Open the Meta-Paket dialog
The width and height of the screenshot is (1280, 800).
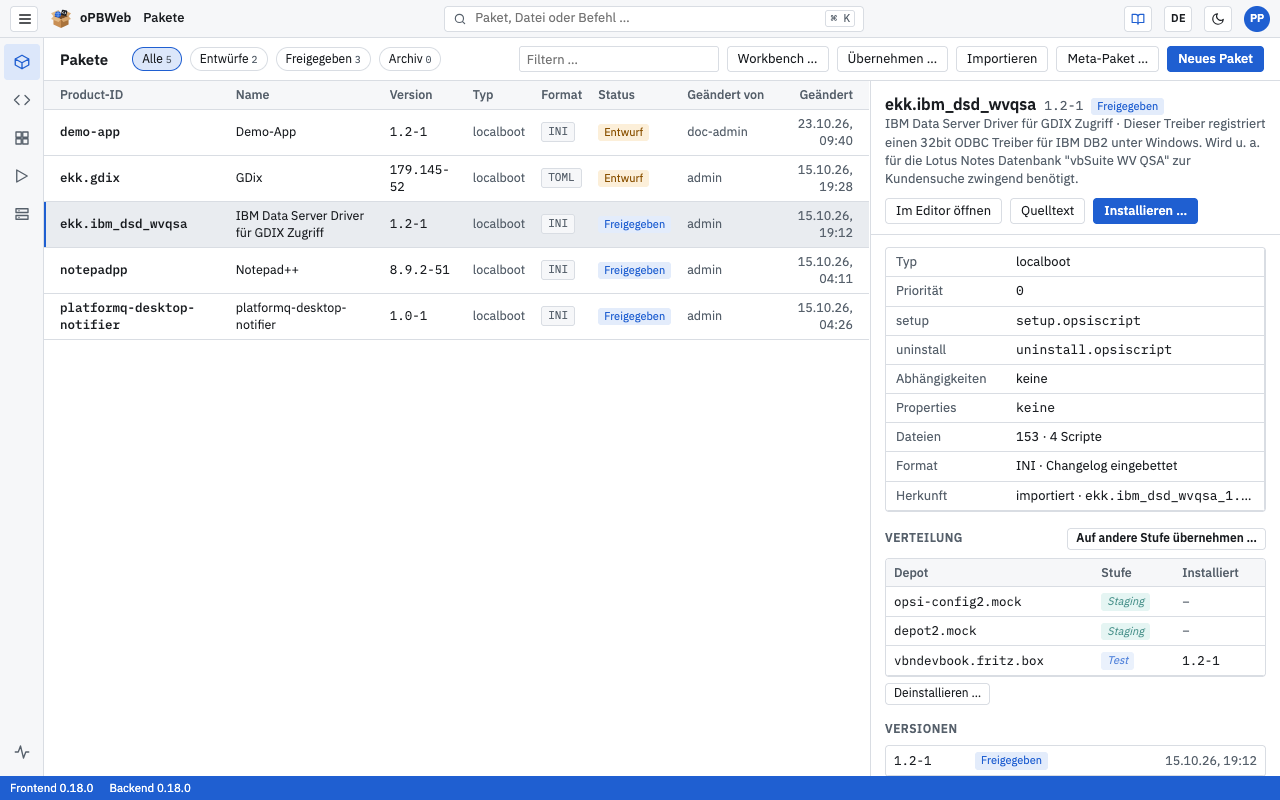(1108, 59)
